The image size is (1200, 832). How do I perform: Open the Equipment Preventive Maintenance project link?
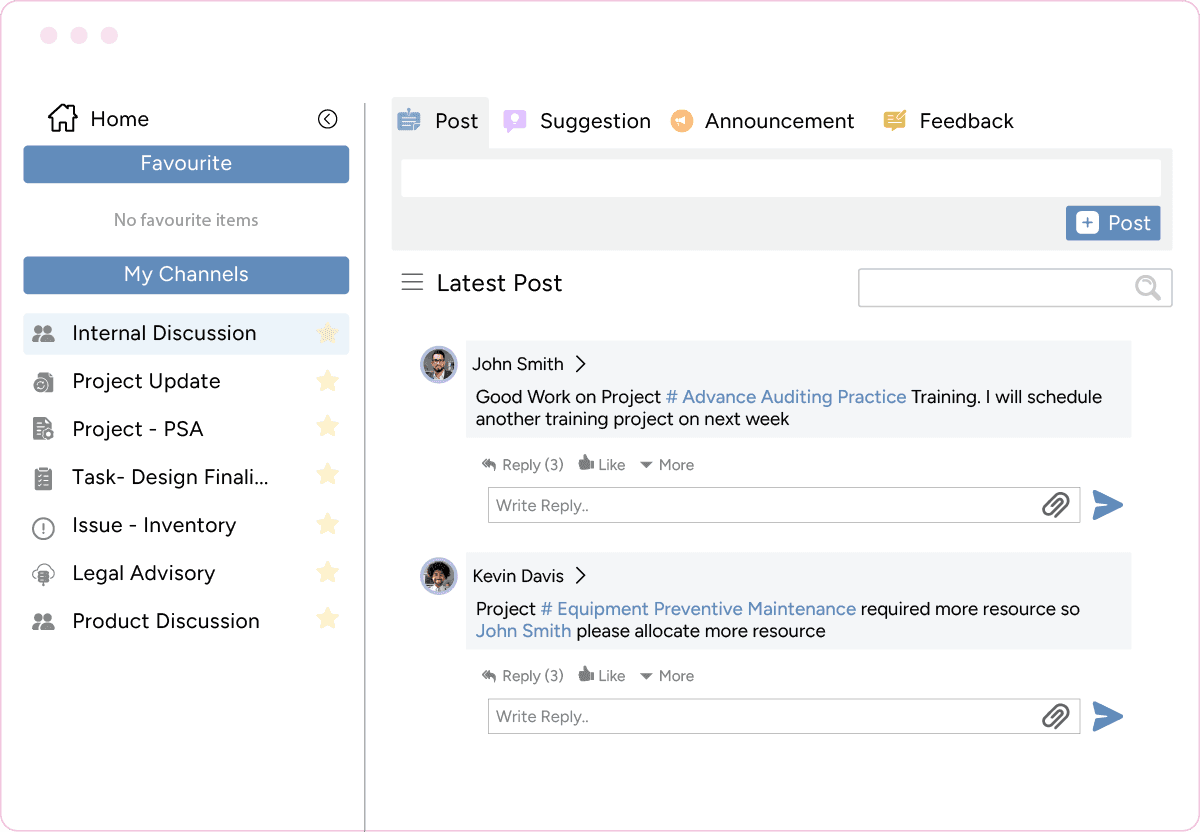[699, 608]
